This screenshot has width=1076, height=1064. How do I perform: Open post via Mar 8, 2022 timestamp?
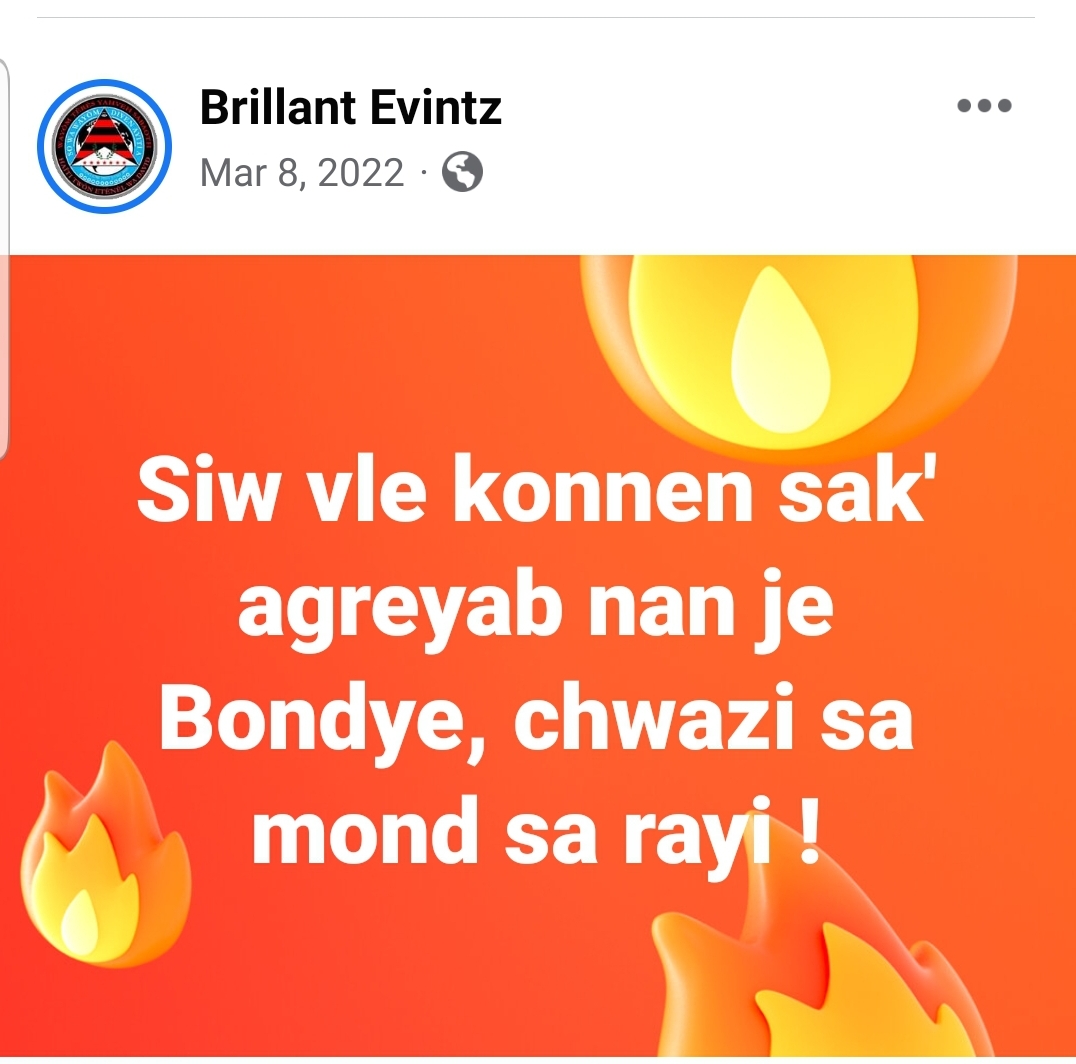(302, 172)
